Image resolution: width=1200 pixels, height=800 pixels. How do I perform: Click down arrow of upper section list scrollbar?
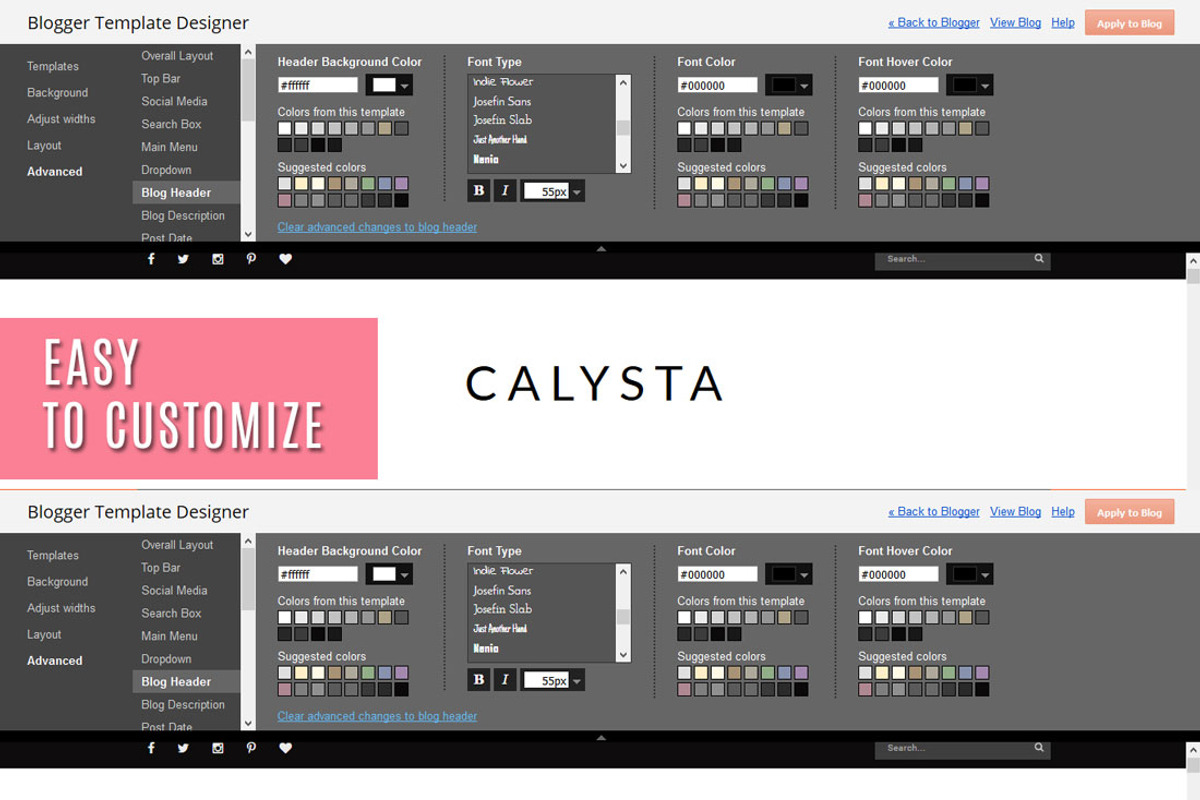pyautogui.click(x=248, y=234)
